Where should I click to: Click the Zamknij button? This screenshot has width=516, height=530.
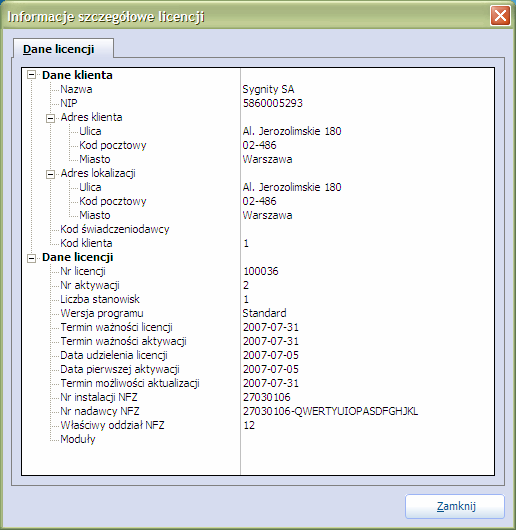[x=455, y=506]
